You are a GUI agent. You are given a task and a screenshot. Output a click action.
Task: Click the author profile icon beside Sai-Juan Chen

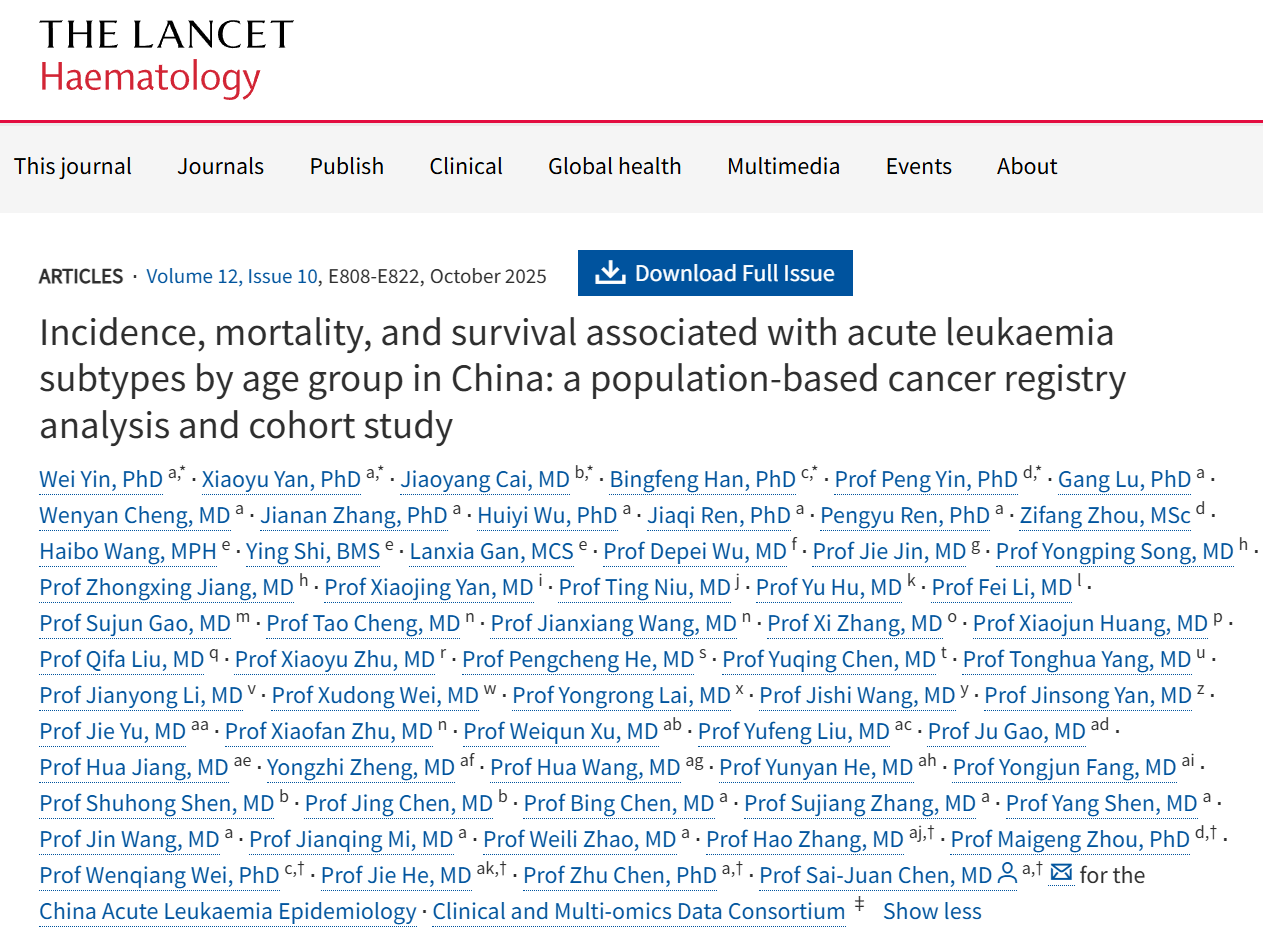coord(1008,875)
